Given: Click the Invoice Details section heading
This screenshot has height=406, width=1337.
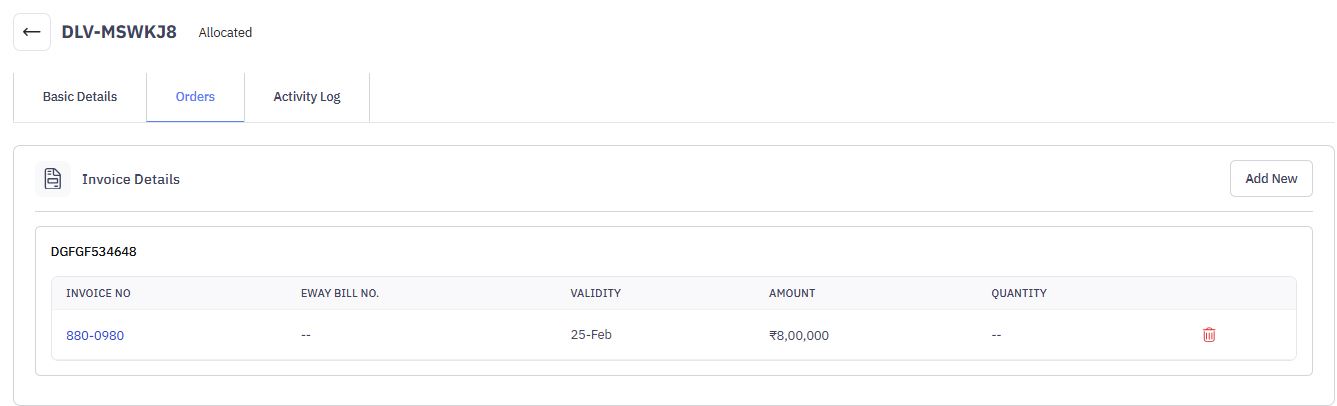Looking at the screenshot, I should 131,179.
